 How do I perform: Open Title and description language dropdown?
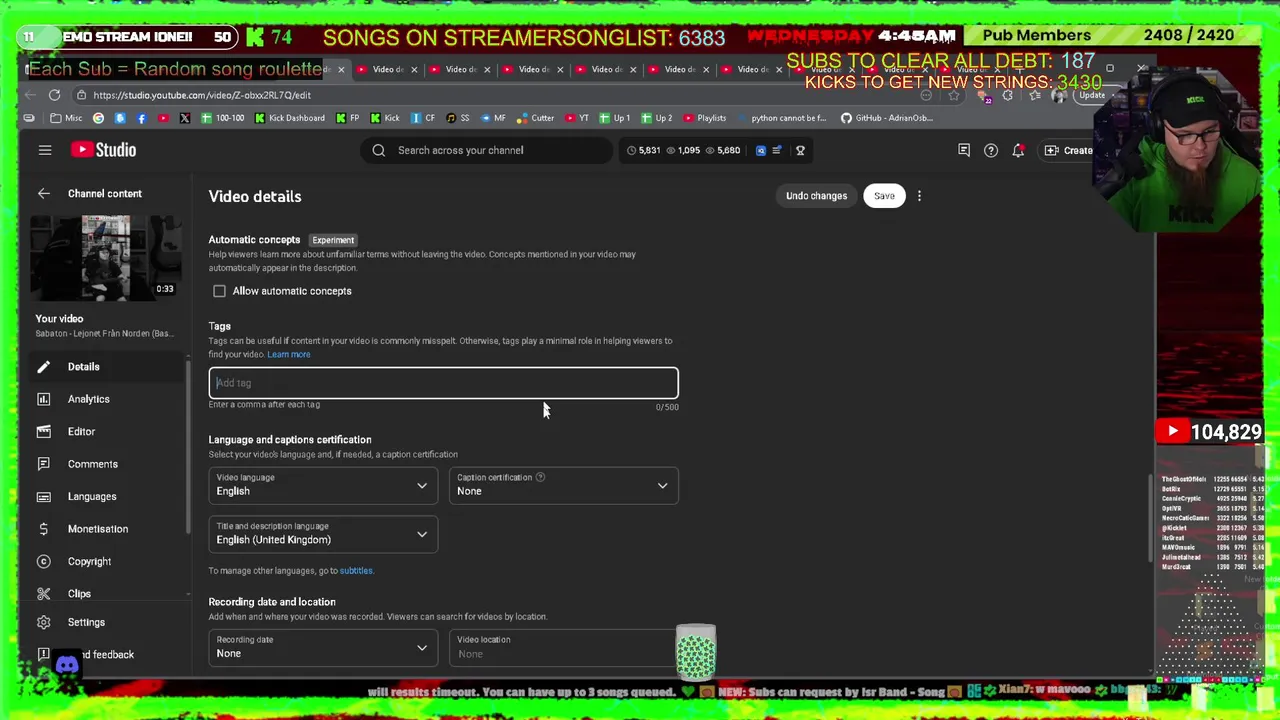tap(323, 533)
